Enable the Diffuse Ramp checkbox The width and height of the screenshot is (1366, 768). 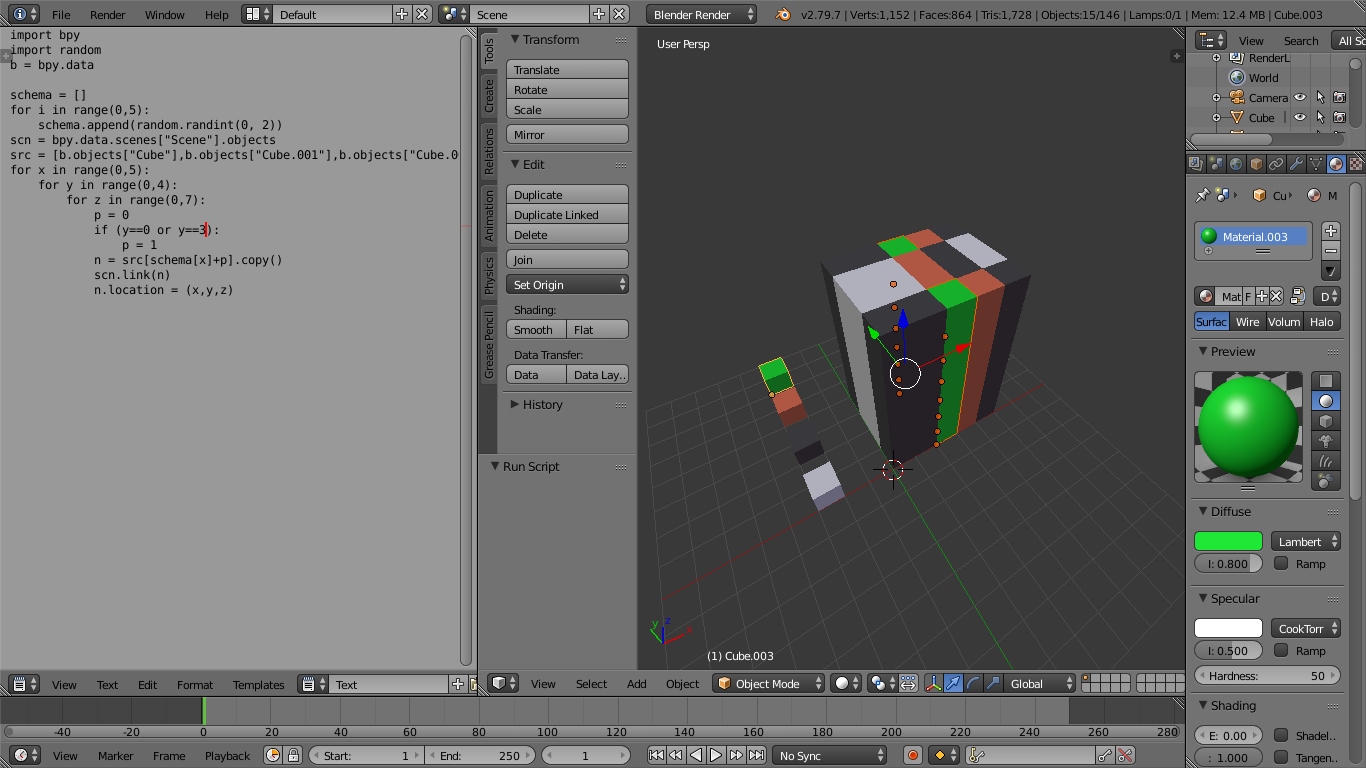coord(1281,564)
